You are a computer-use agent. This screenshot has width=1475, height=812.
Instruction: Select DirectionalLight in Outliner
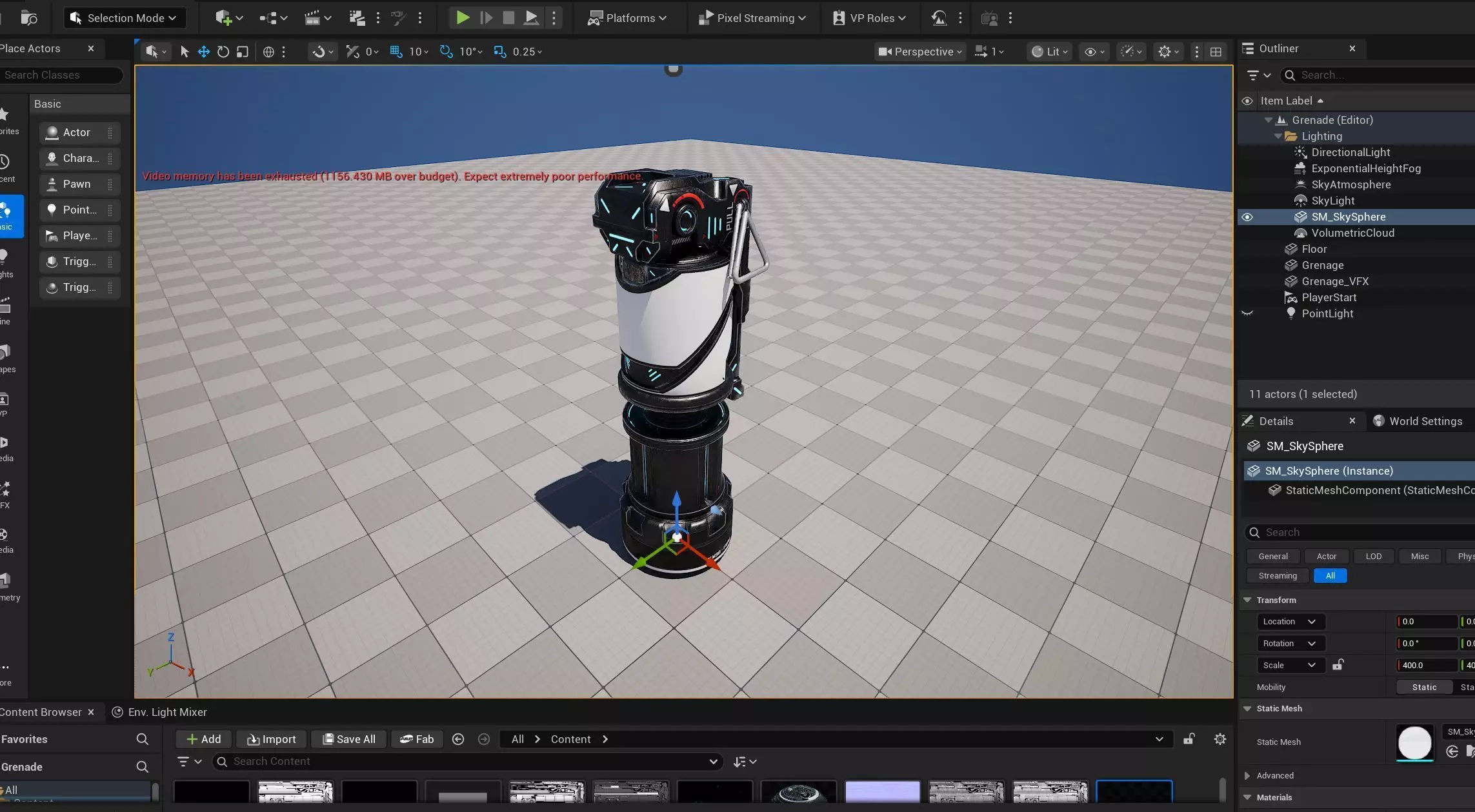coord(1350,152)
